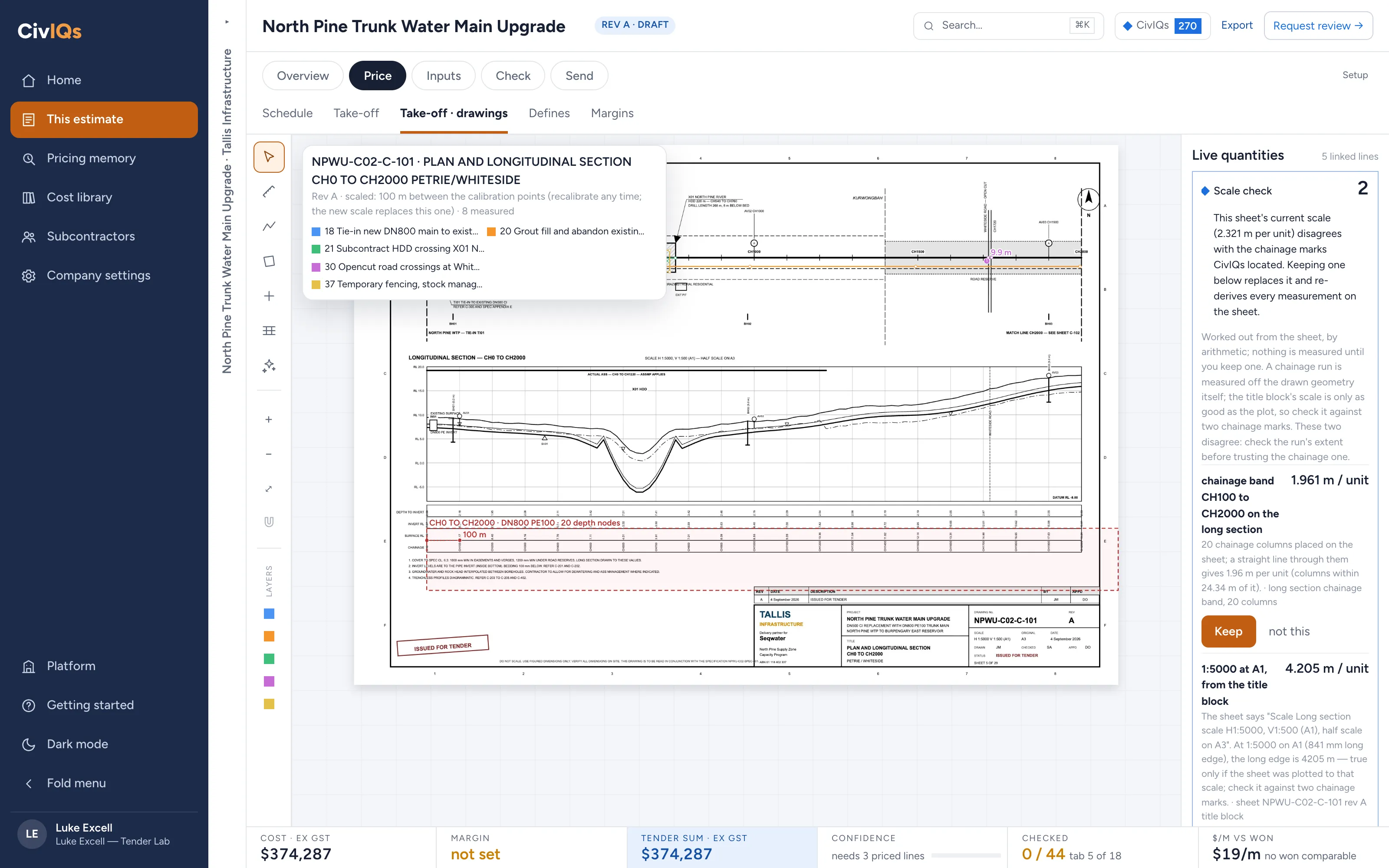Toggle the orange layer visibility
Screen dimensions: 1389x868
pos(269,636)
